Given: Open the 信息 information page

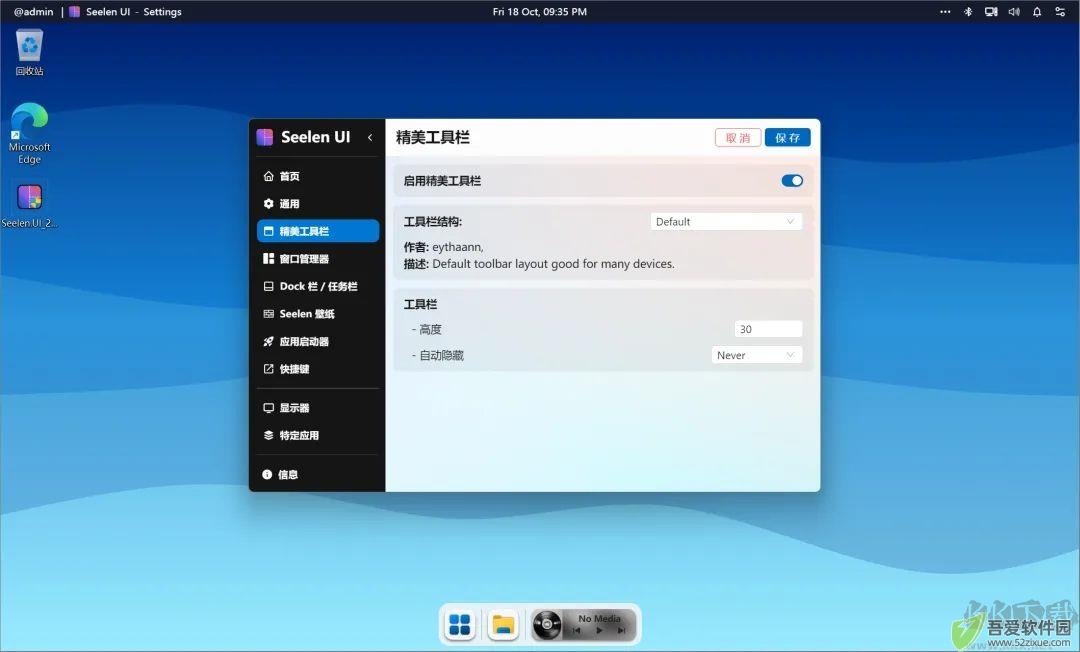Looking at the screenshot, I should [x=318, y=474].
